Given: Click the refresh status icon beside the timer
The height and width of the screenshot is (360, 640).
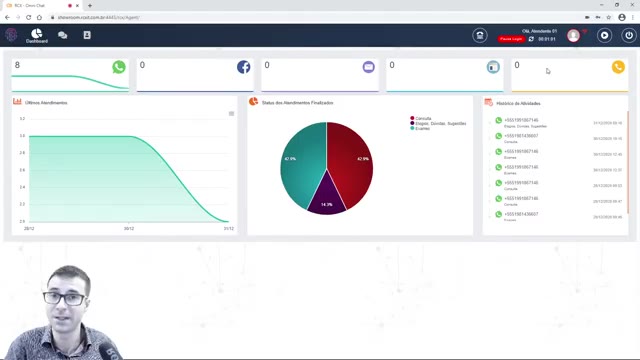Looking at the screenshot, I should tap(531, 39).
